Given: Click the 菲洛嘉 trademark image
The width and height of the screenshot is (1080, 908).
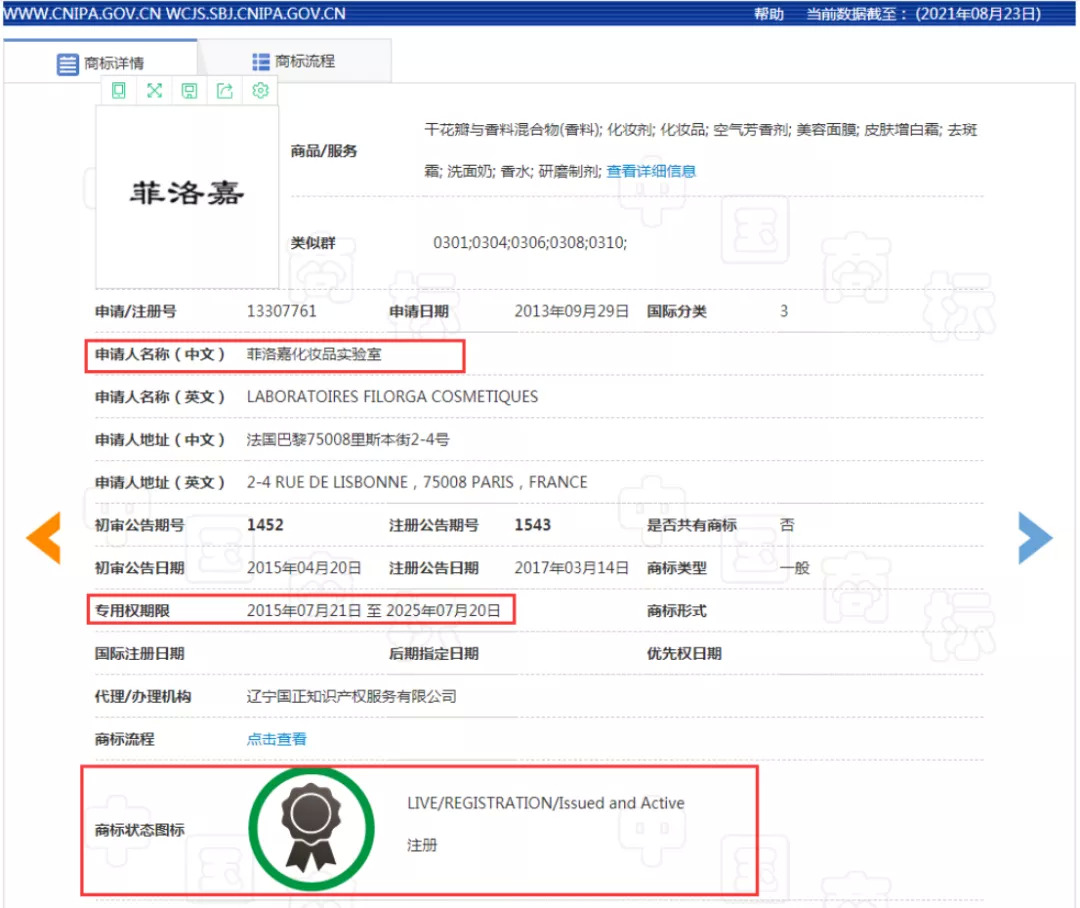Looking at the screenshot, I should click(187, 194).
